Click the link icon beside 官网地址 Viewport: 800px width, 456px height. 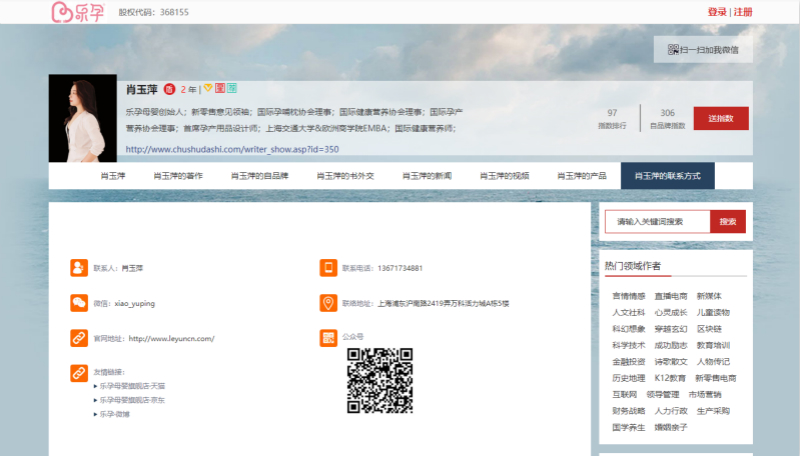79,338
